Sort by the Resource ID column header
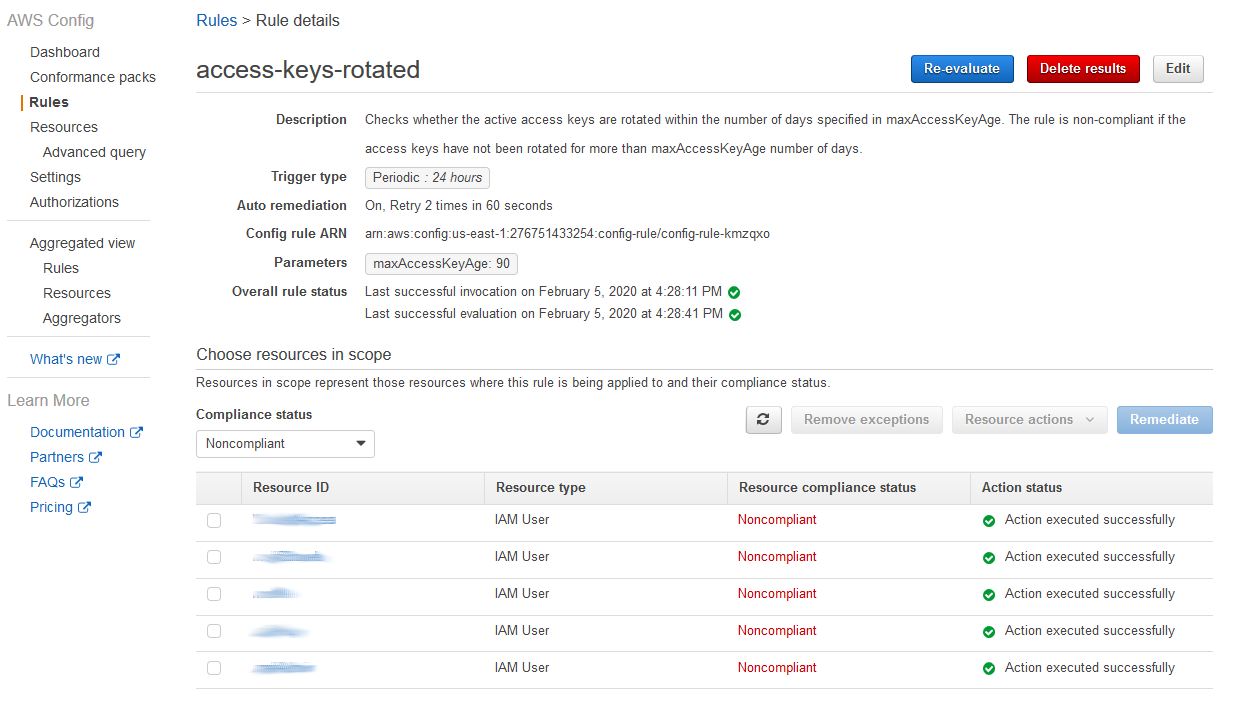The image size is (1233, 703). (290, 487)
